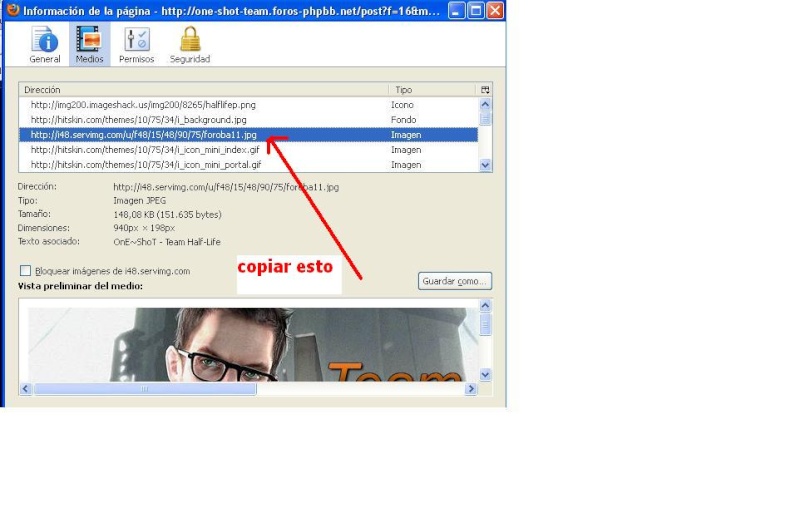Open the Permisos tab
The image size is (800, 518).
[136, 45]
